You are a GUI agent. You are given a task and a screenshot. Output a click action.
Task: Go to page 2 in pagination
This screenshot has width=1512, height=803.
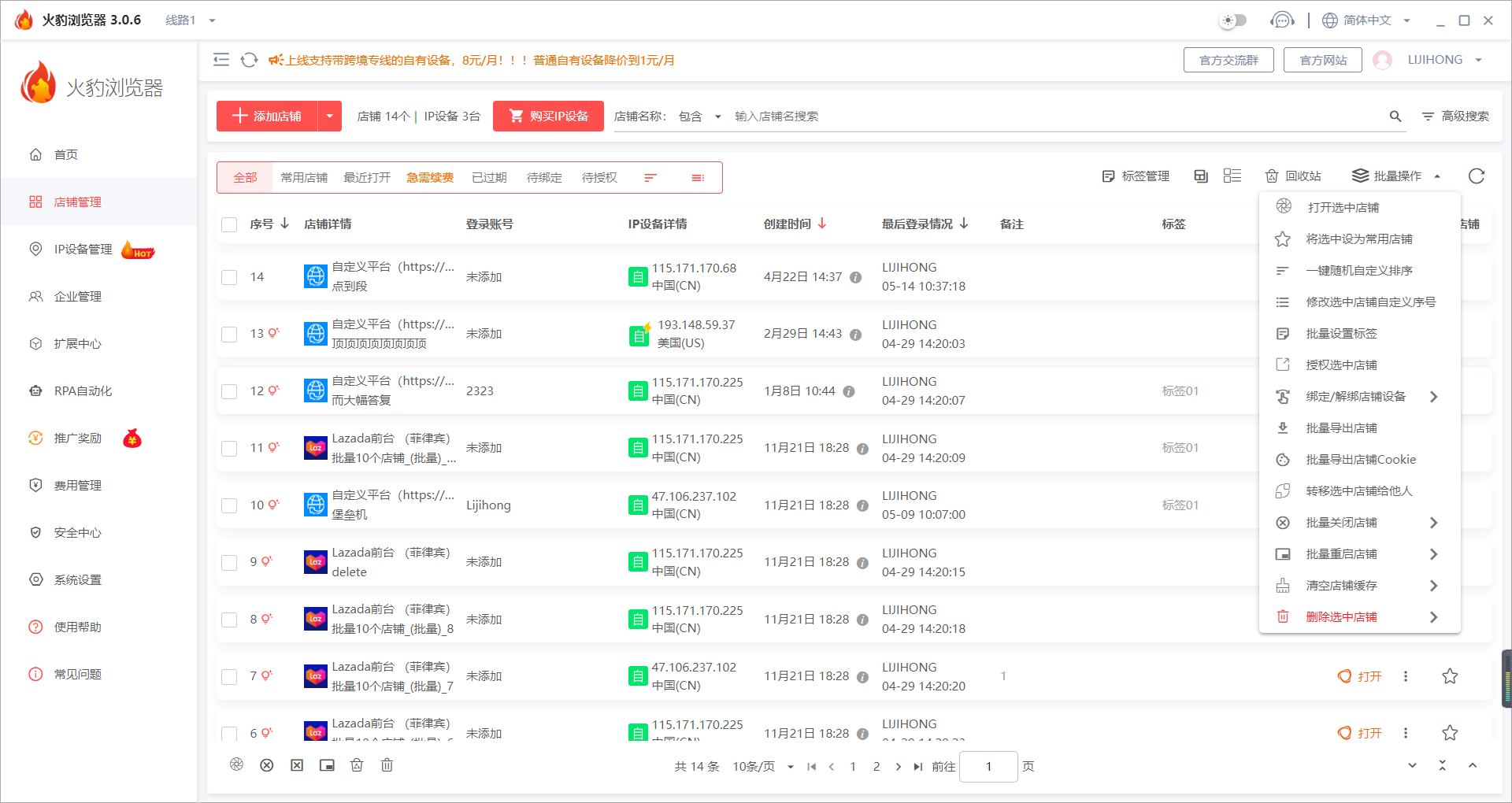pyautogui.click(x=876, y=767)
